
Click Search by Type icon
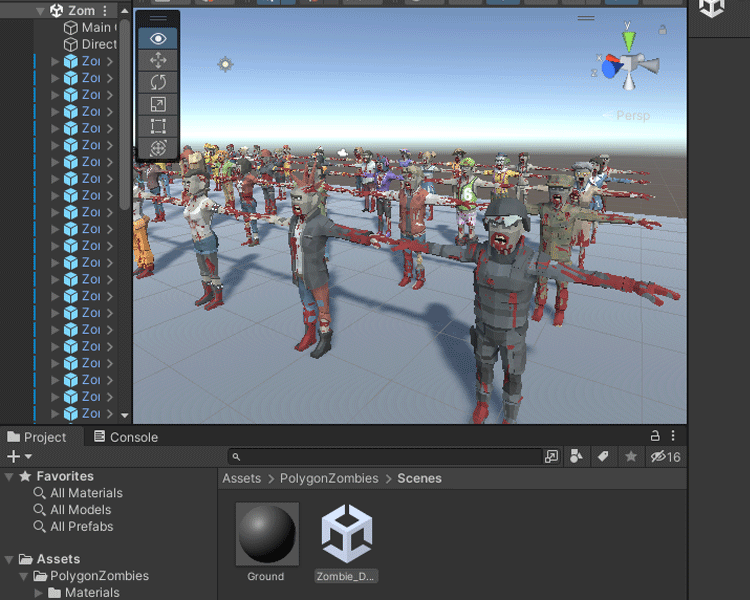[576, 457]
